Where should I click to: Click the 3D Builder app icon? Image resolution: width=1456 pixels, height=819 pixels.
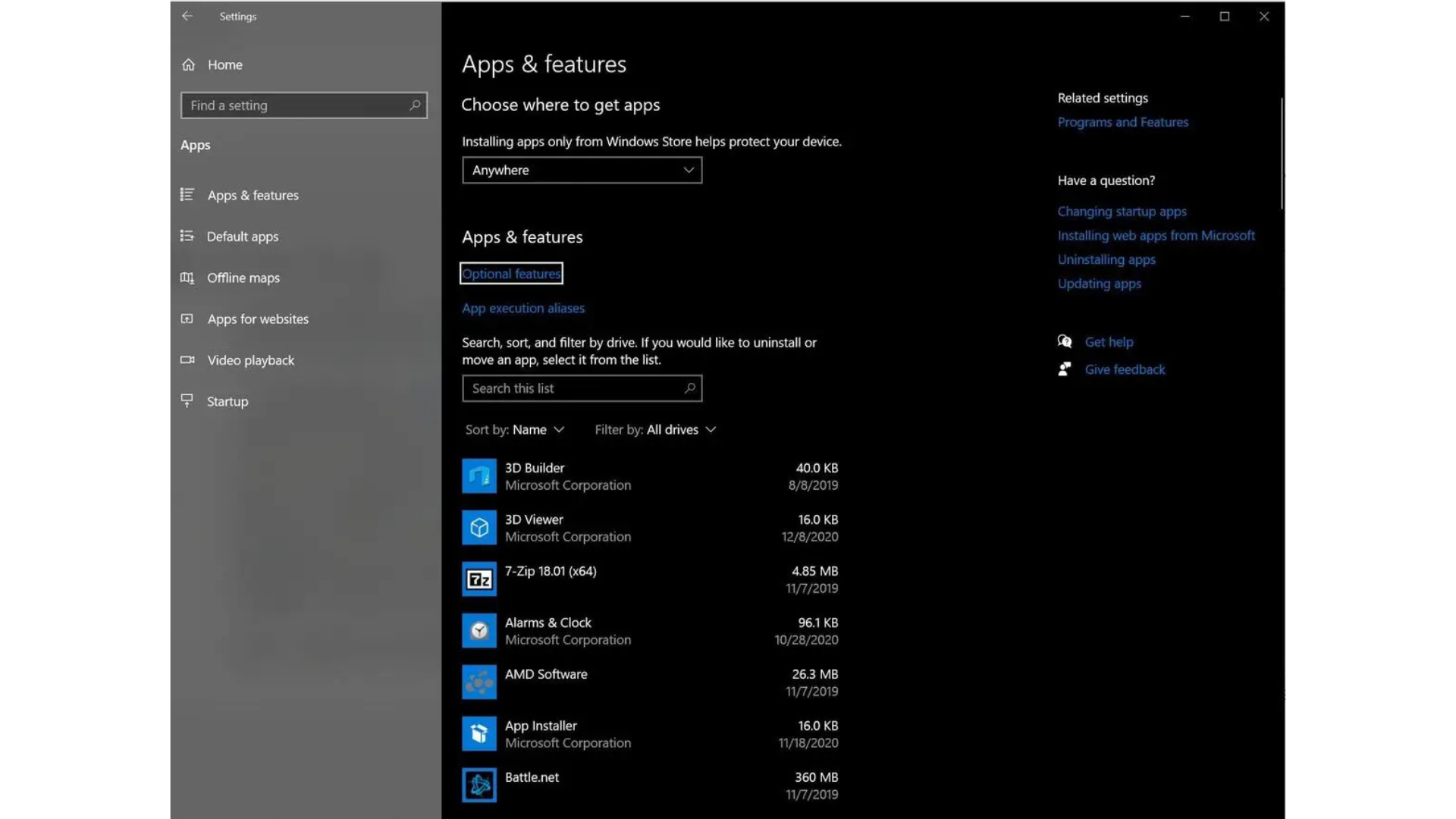(479, 476)
